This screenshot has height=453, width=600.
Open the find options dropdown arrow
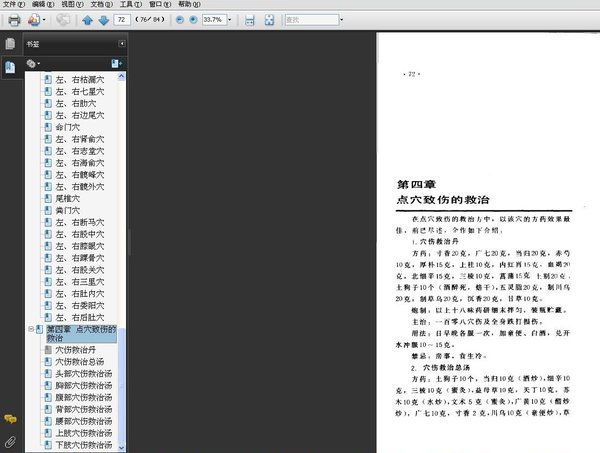tap(342, 20)
